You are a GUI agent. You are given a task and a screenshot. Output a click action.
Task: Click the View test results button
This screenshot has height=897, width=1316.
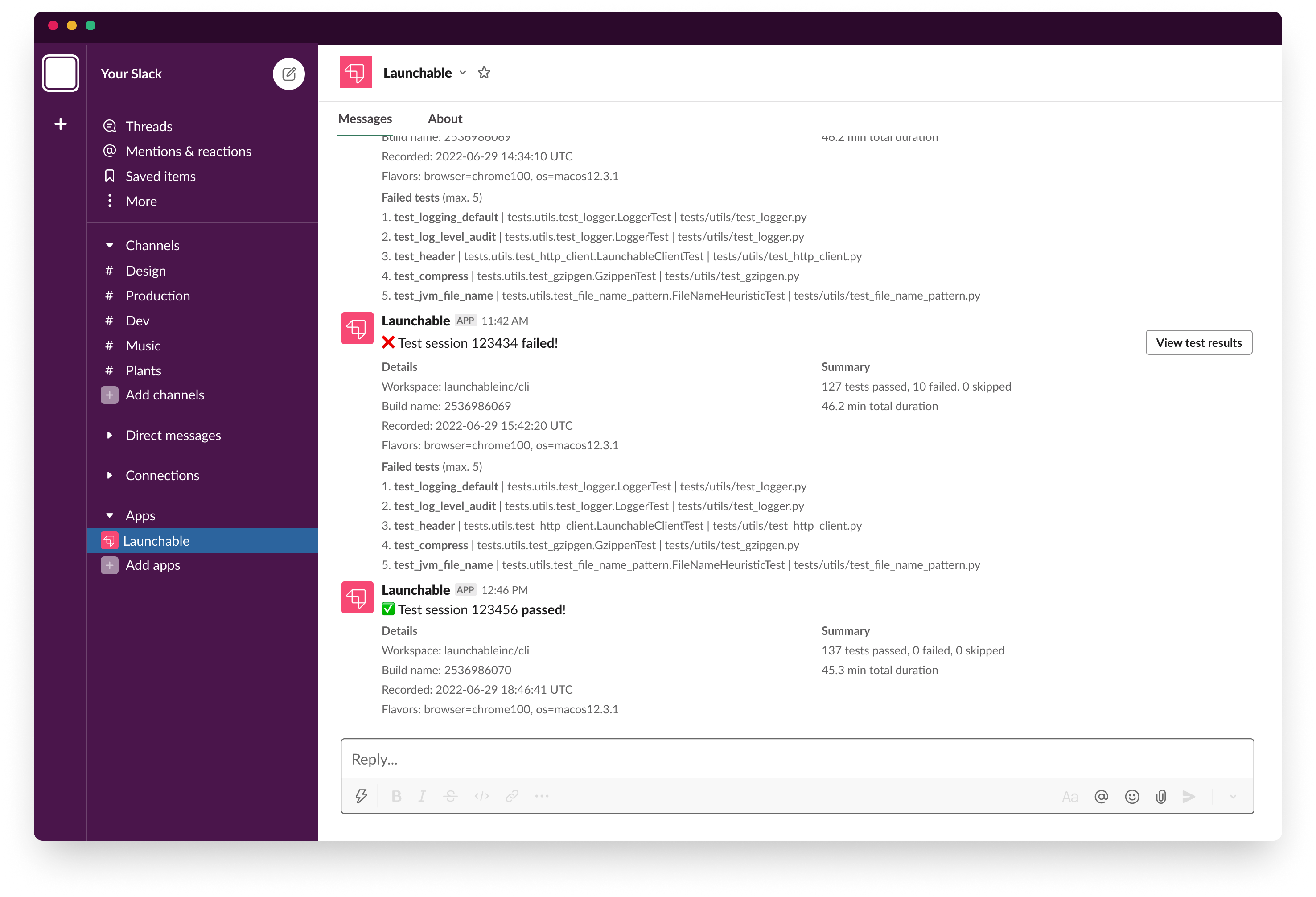1198,342
